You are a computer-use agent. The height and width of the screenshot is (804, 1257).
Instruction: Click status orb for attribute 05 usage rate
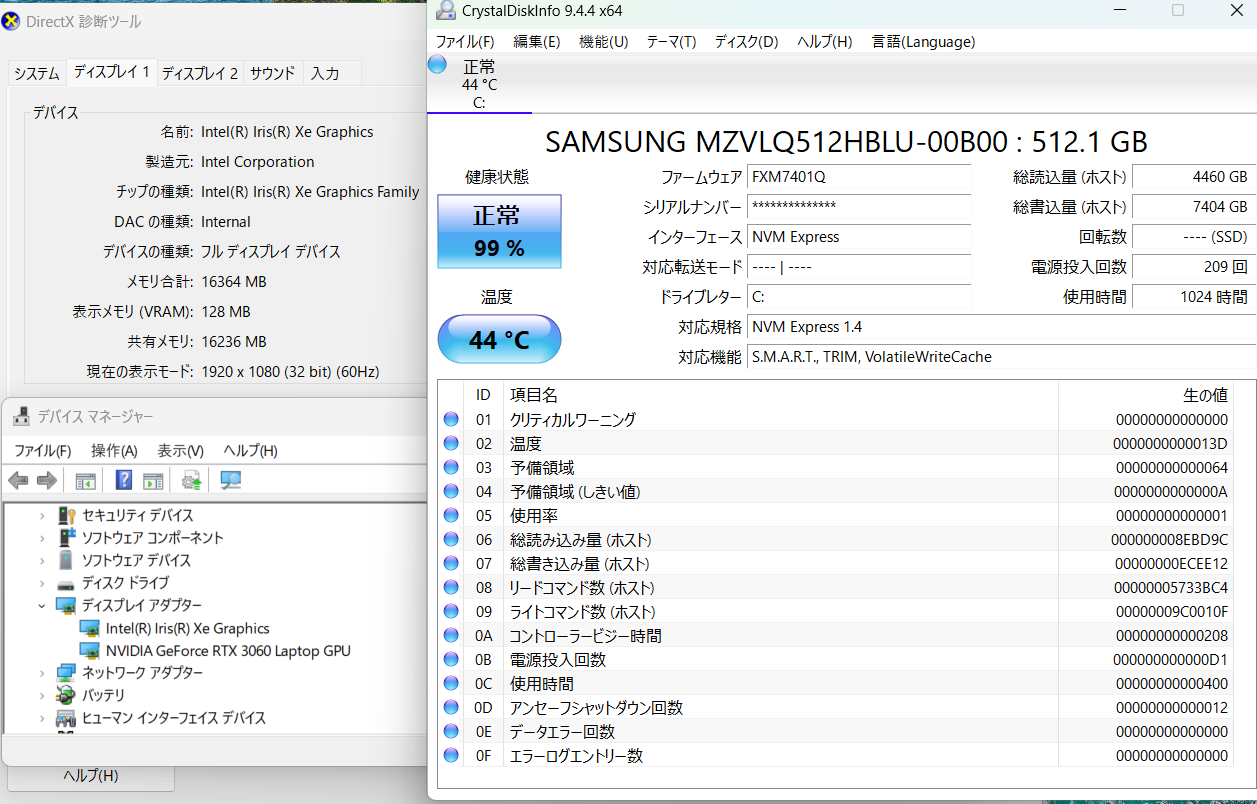click(451, 516)
